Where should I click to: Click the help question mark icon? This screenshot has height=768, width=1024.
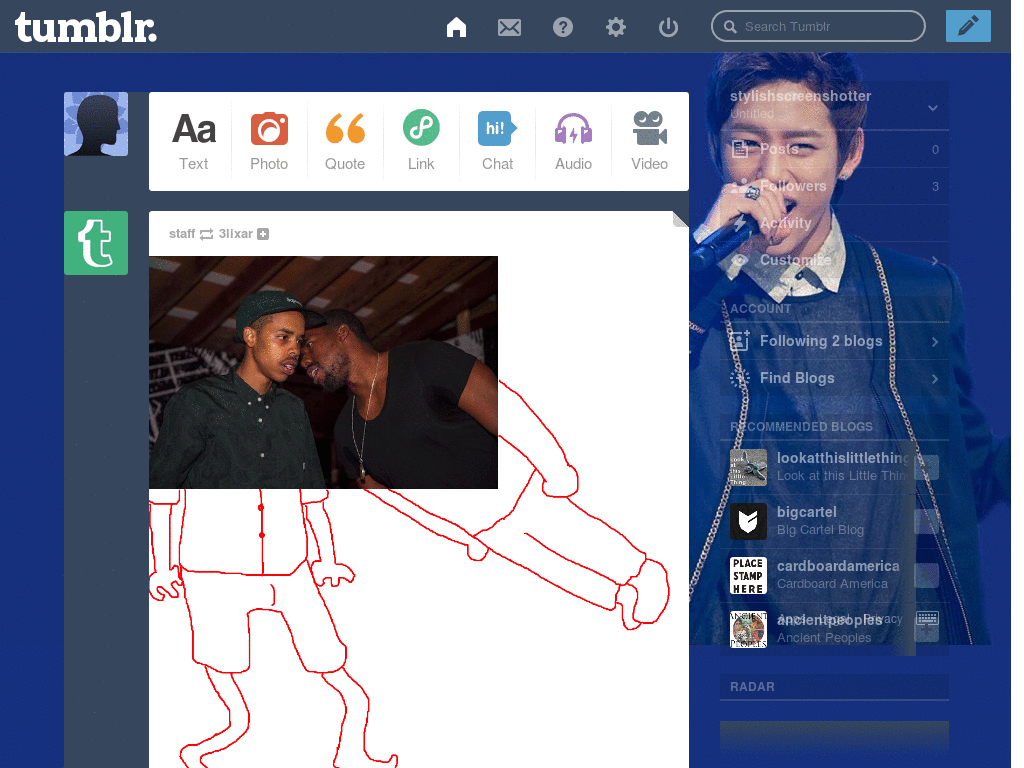click(562, 27)
